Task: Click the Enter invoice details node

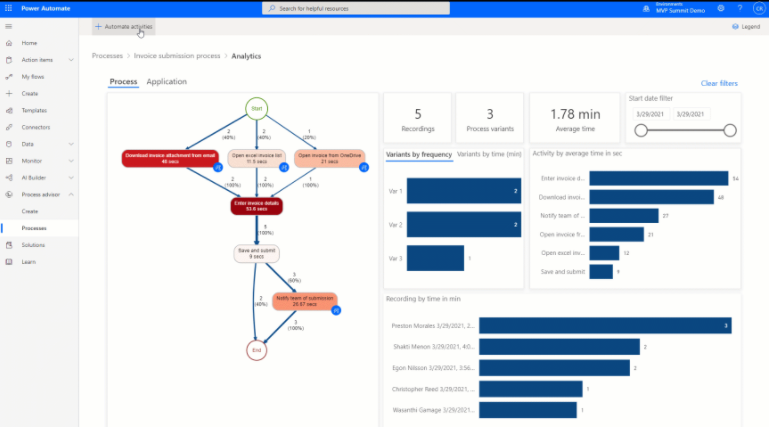Action: pos(256,206)
